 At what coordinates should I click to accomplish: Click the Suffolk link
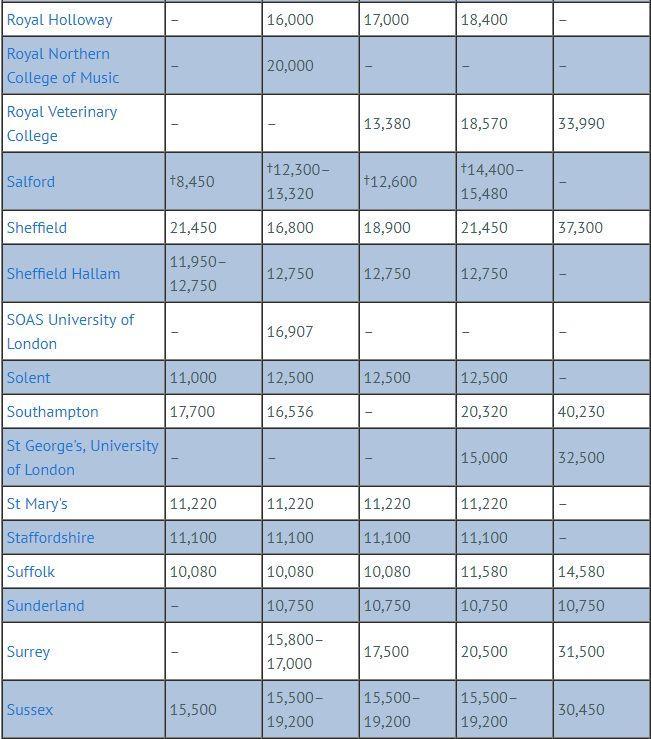pyautogui.click(x=31, y=571)
